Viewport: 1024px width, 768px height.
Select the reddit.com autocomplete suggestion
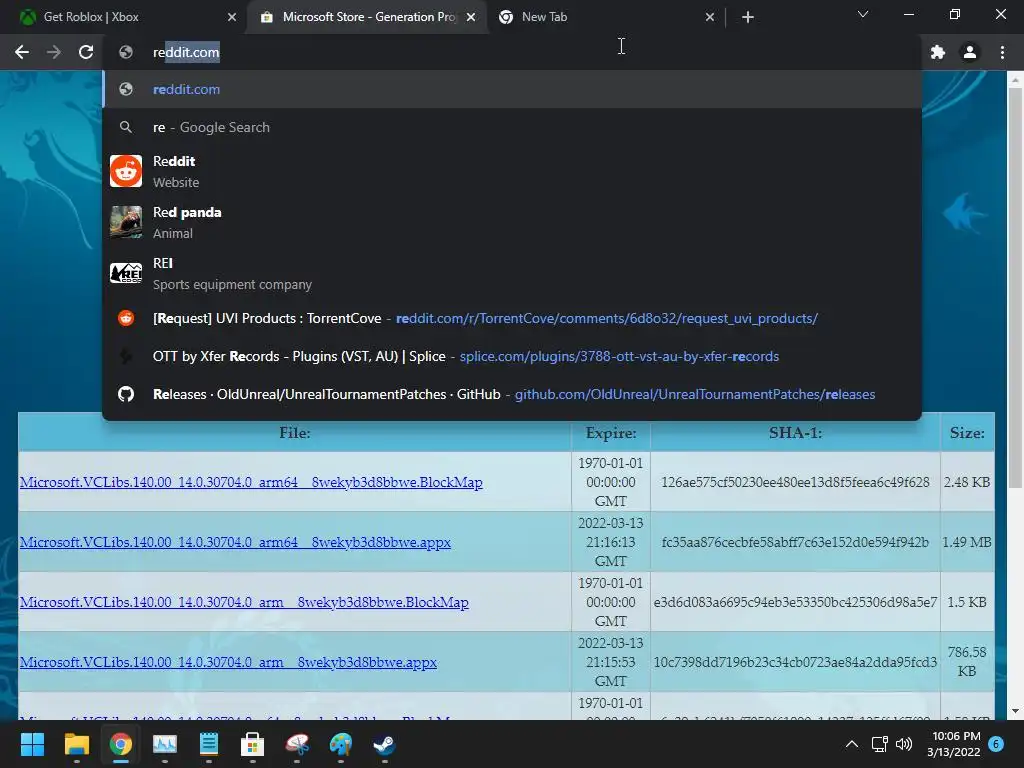(x=513, y=89)
